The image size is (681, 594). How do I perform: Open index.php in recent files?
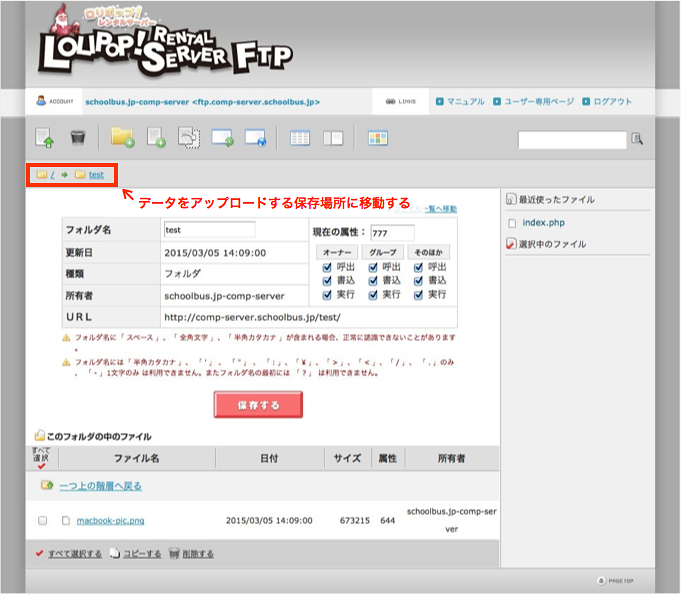(x=543, y=223)
